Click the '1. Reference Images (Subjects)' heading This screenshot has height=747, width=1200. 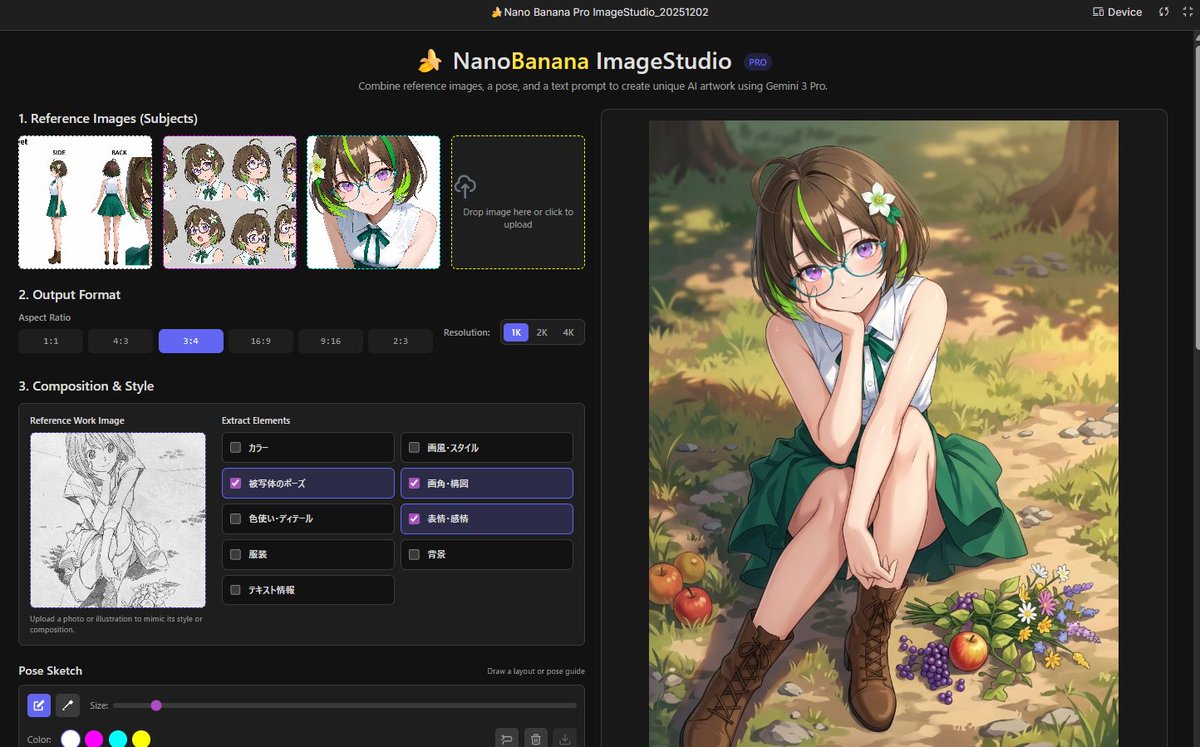[108, 118]
